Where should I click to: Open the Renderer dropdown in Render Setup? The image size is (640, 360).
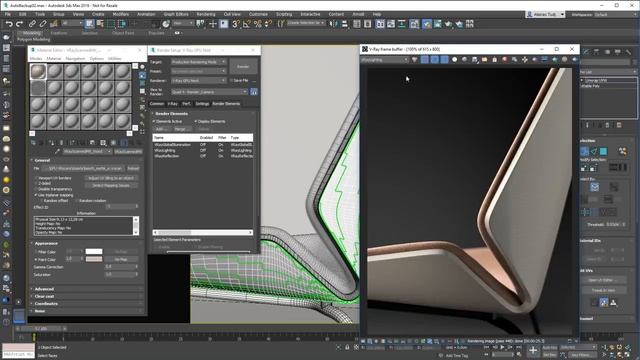(198, 80)
